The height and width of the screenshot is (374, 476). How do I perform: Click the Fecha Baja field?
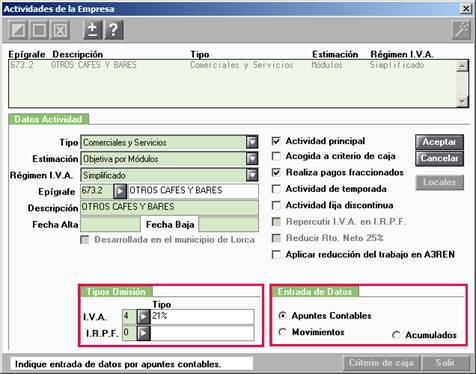click(228, 224)
